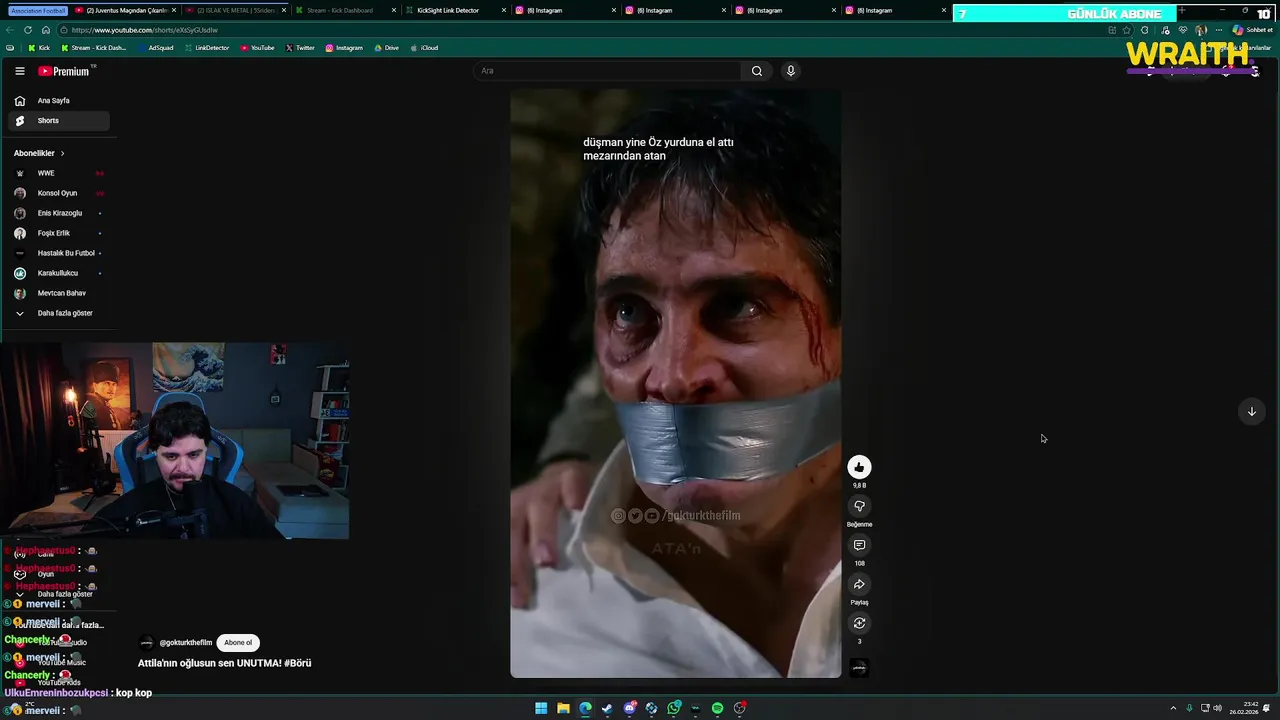Open the Mevtcan Bahav channel
Screen dimensions: 1280x720
point(59,293)
